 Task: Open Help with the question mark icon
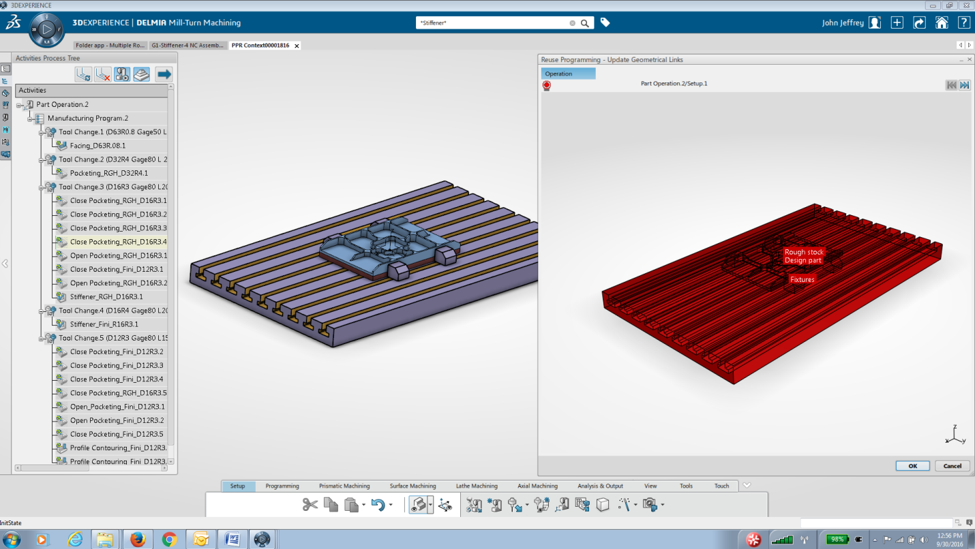(963, 22)
